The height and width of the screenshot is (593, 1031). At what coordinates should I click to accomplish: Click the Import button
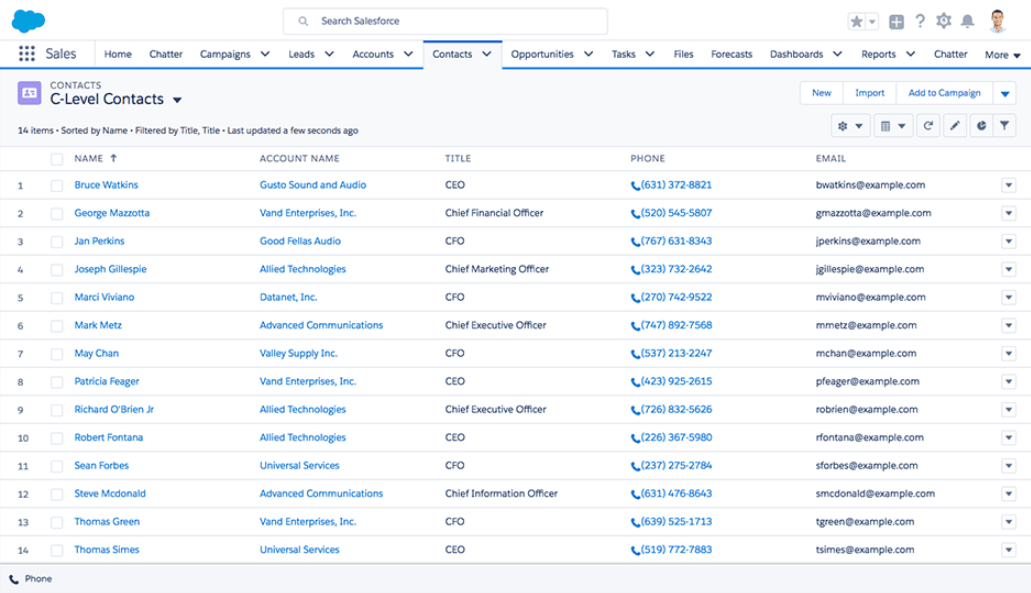click(869, 93)
